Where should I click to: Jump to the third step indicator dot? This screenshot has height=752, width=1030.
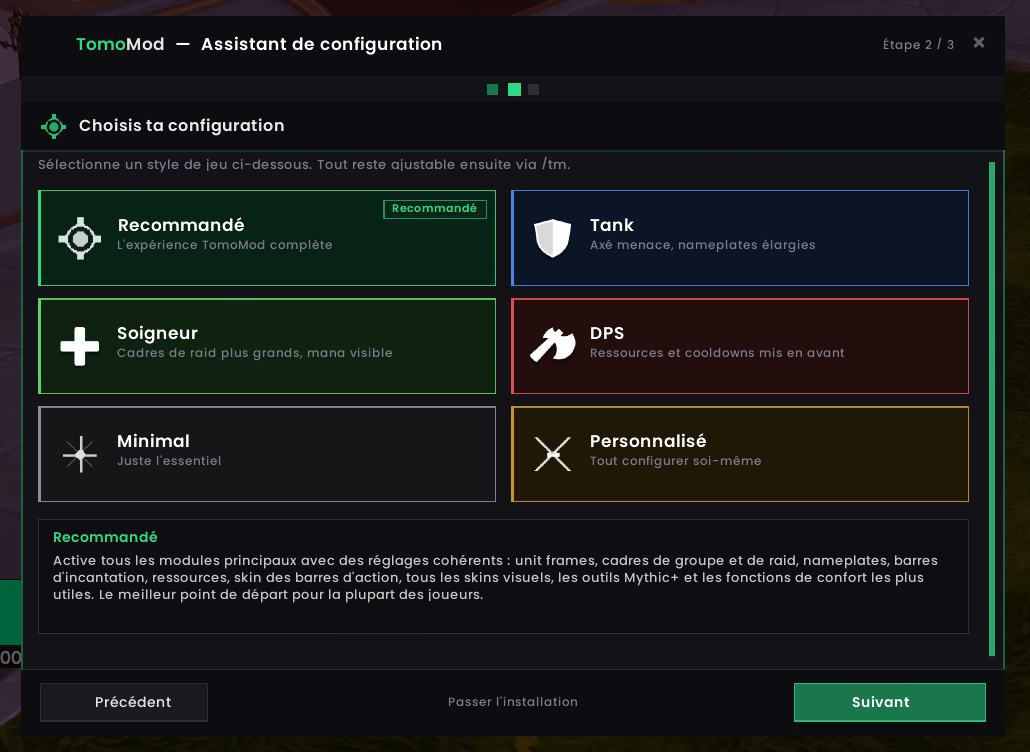533,89
